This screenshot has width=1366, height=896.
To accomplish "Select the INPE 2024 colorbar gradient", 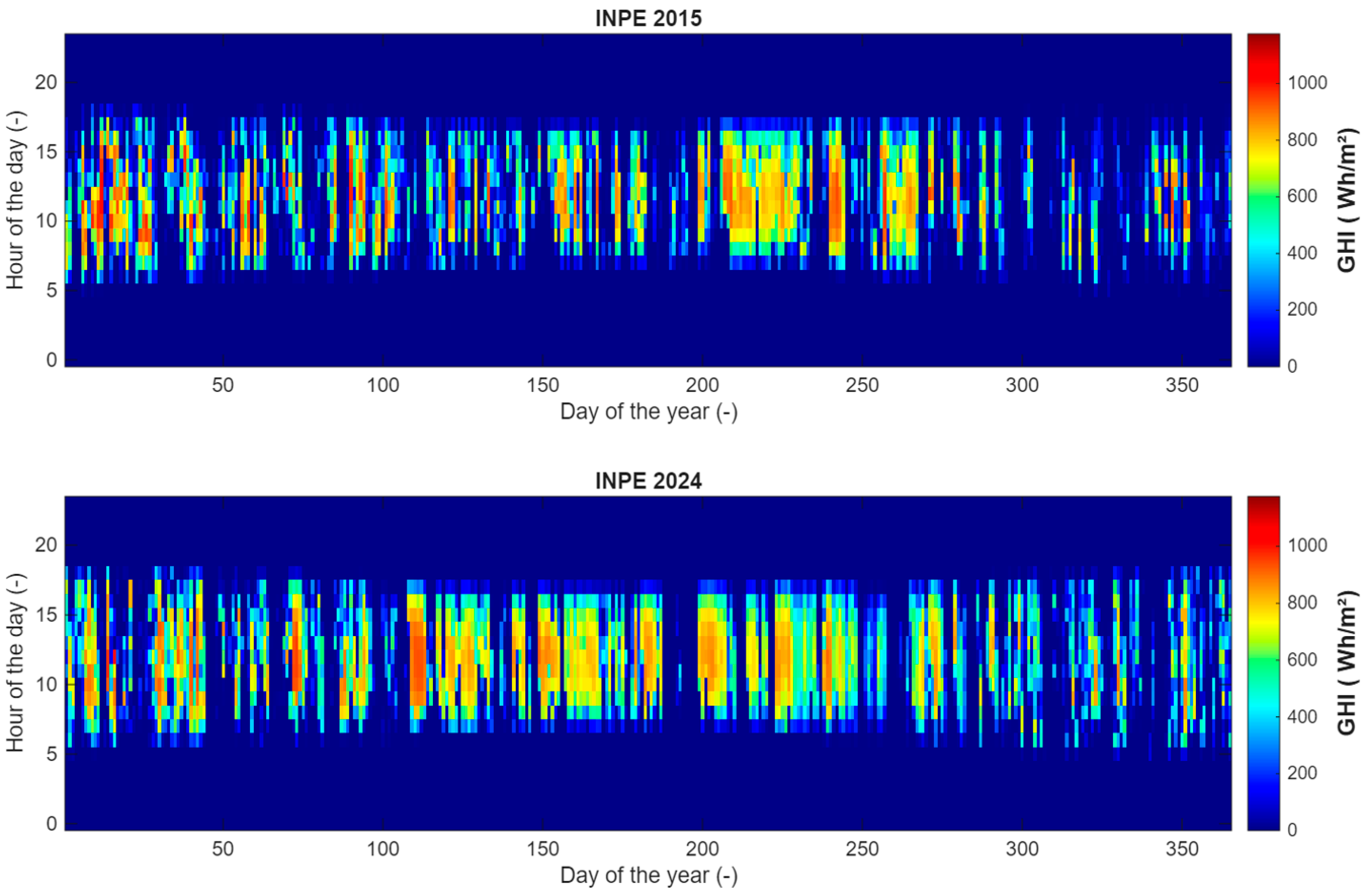I will point(1263,663).
